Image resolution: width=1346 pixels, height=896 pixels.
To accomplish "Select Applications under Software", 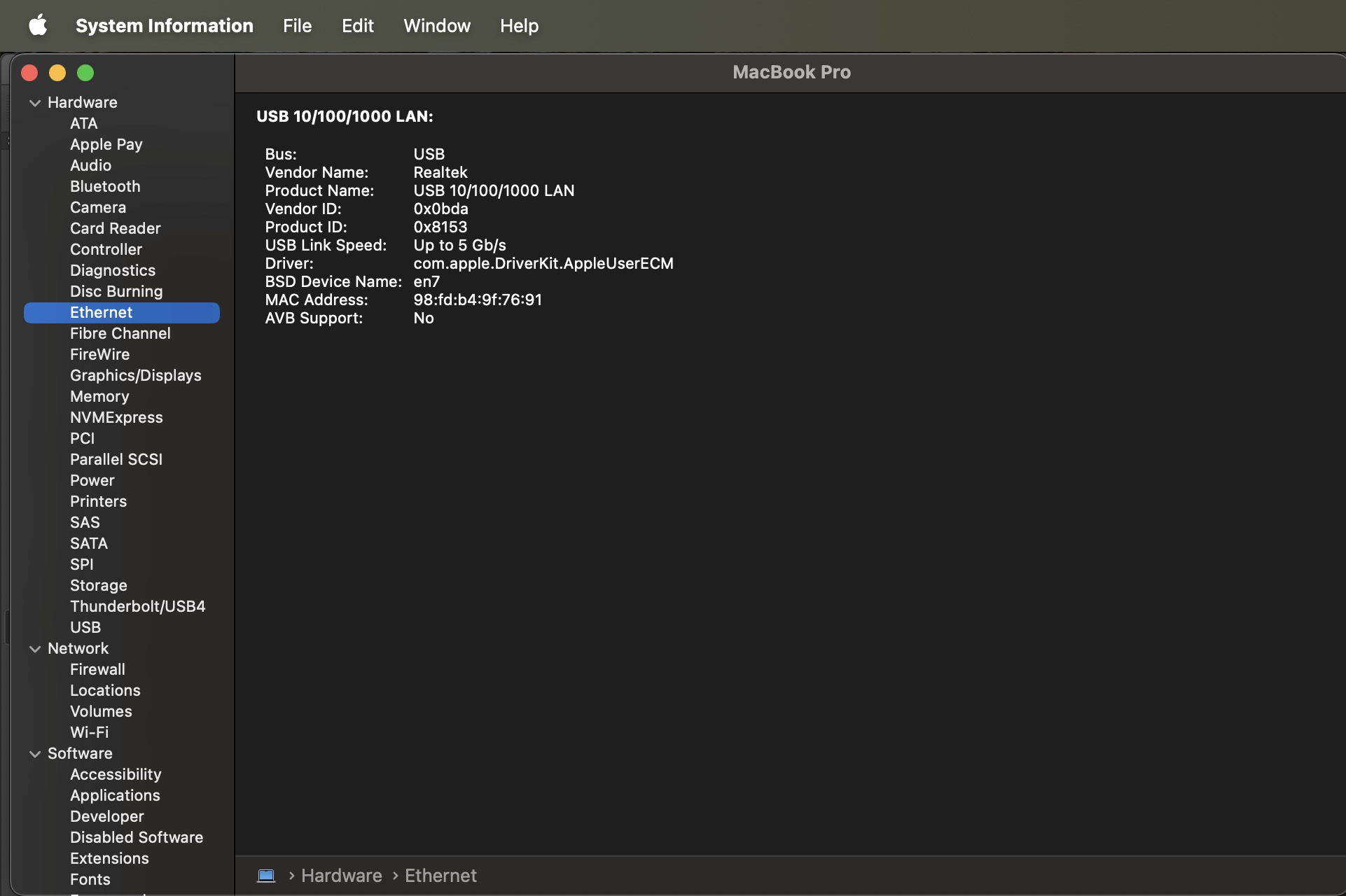I will (115, 795).
